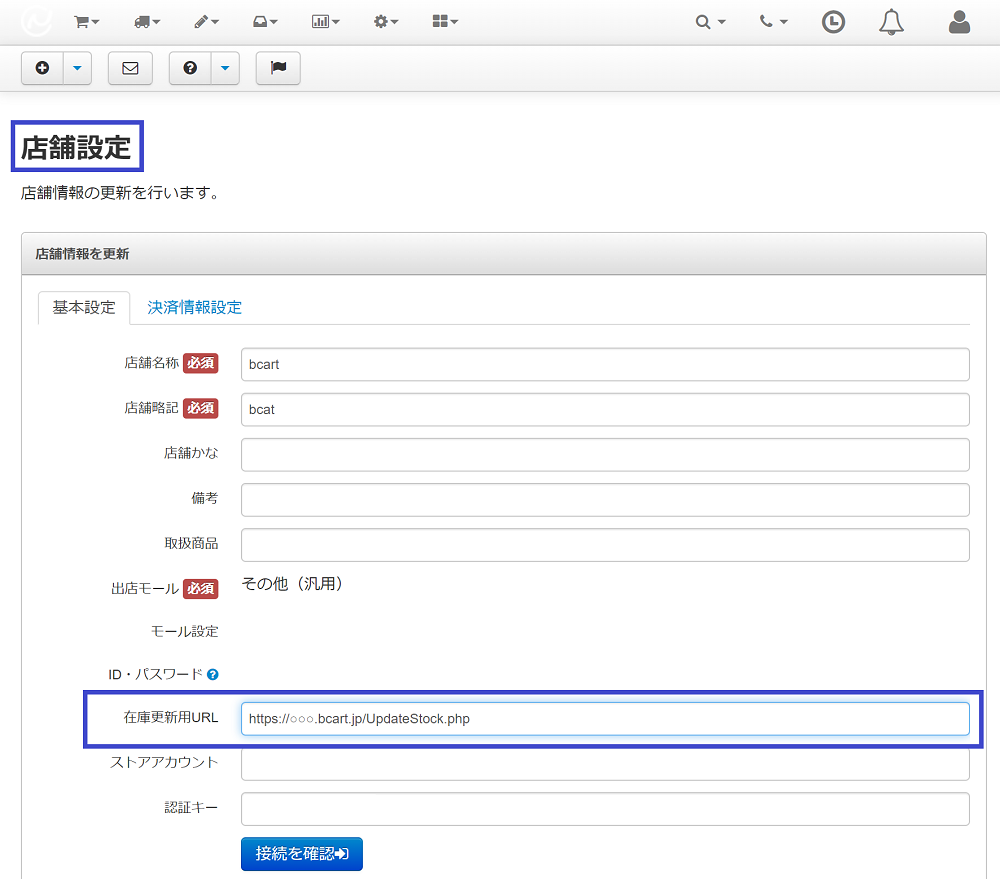
Task: Open the user profile icon
Action: pyautogui.click(x=959, y=22)
